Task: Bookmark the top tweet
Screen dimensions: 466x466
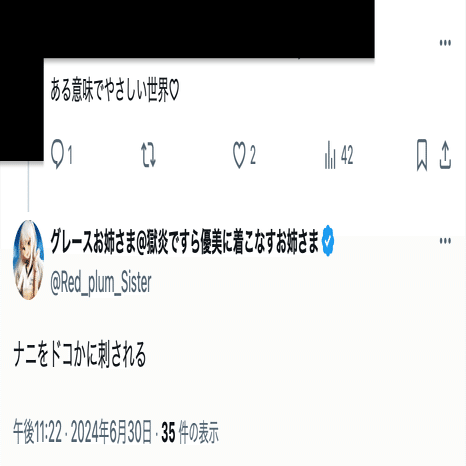Action: (422, 155)
